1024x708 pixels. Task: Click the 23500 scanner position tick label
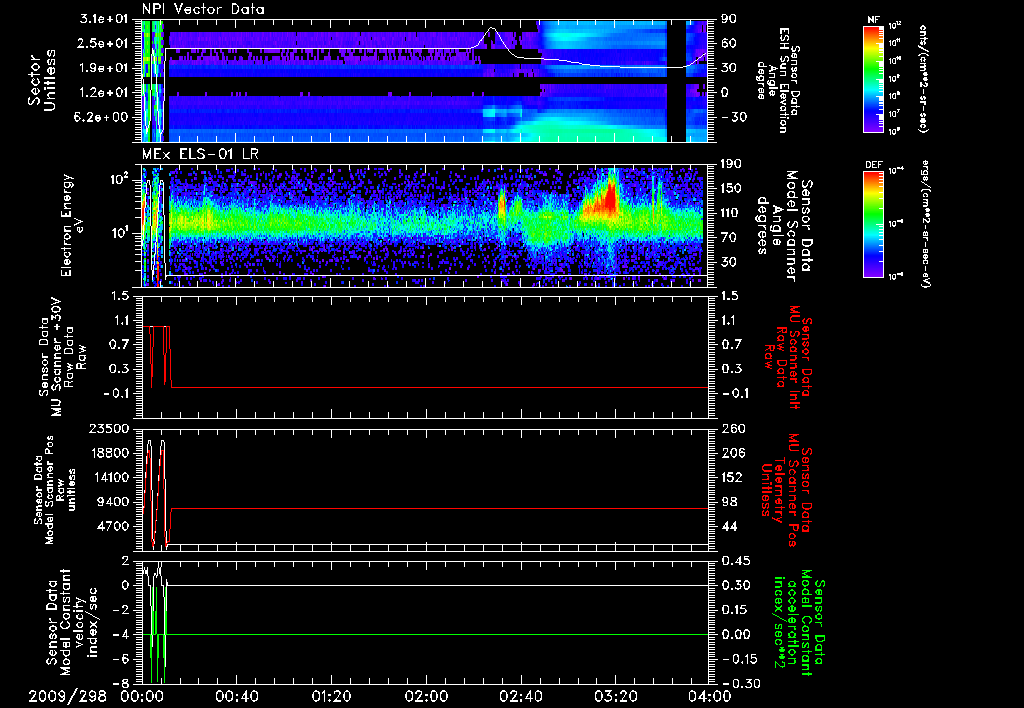click(x=111, y=429)
